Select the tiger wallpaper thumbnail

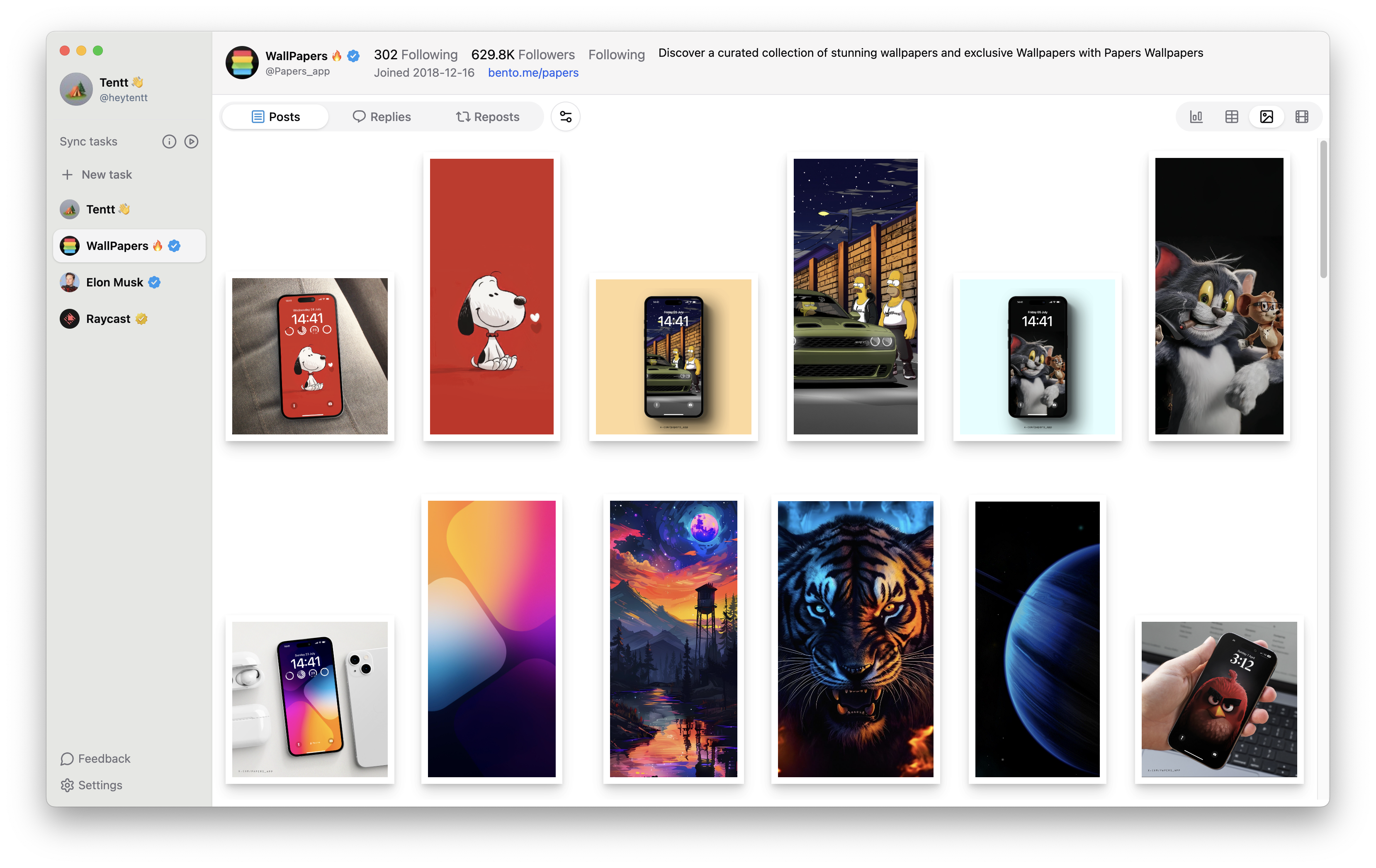click(x=855, y=638)
